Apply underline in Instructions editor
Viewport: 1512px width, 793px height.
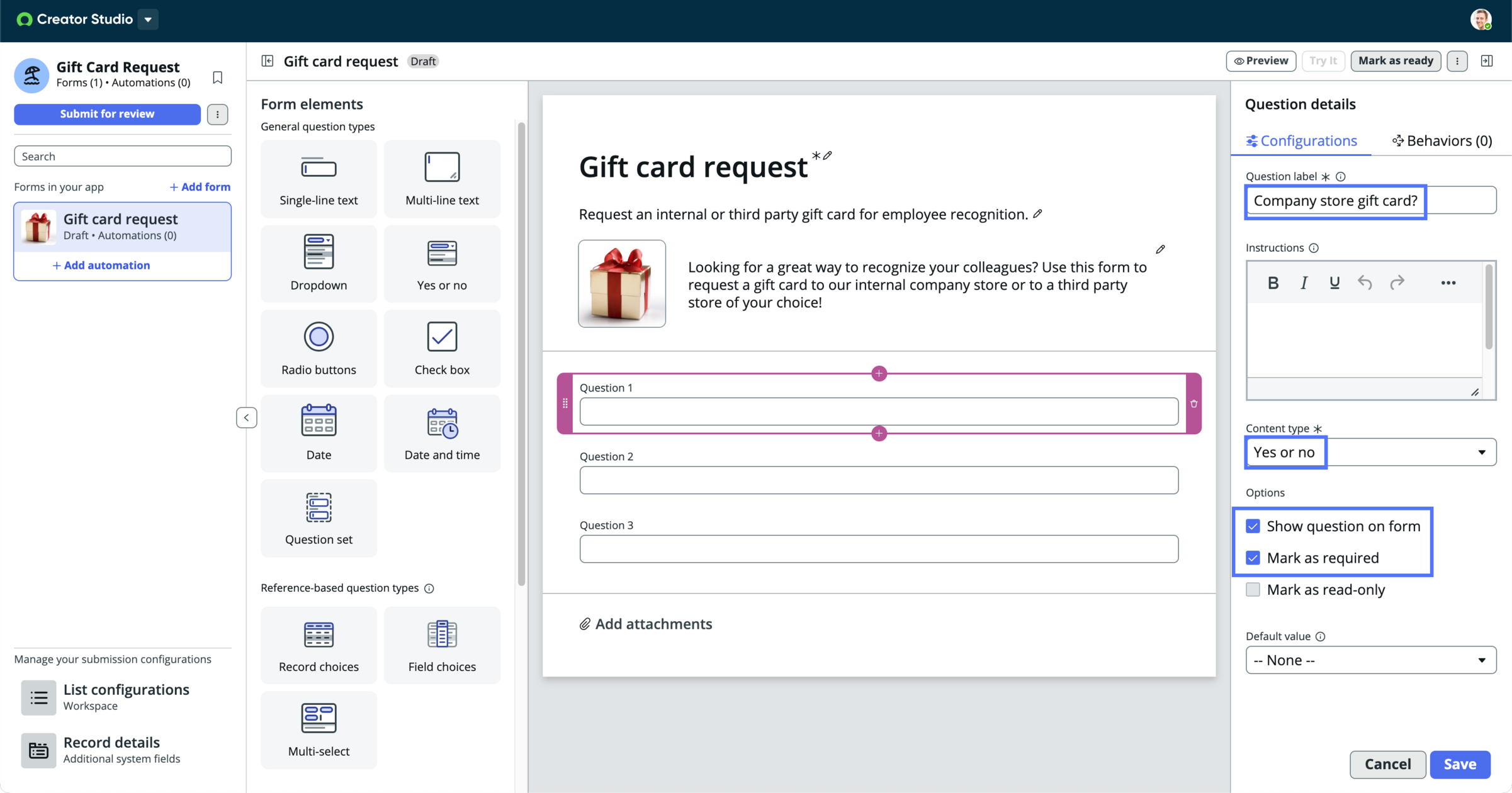1334,283
